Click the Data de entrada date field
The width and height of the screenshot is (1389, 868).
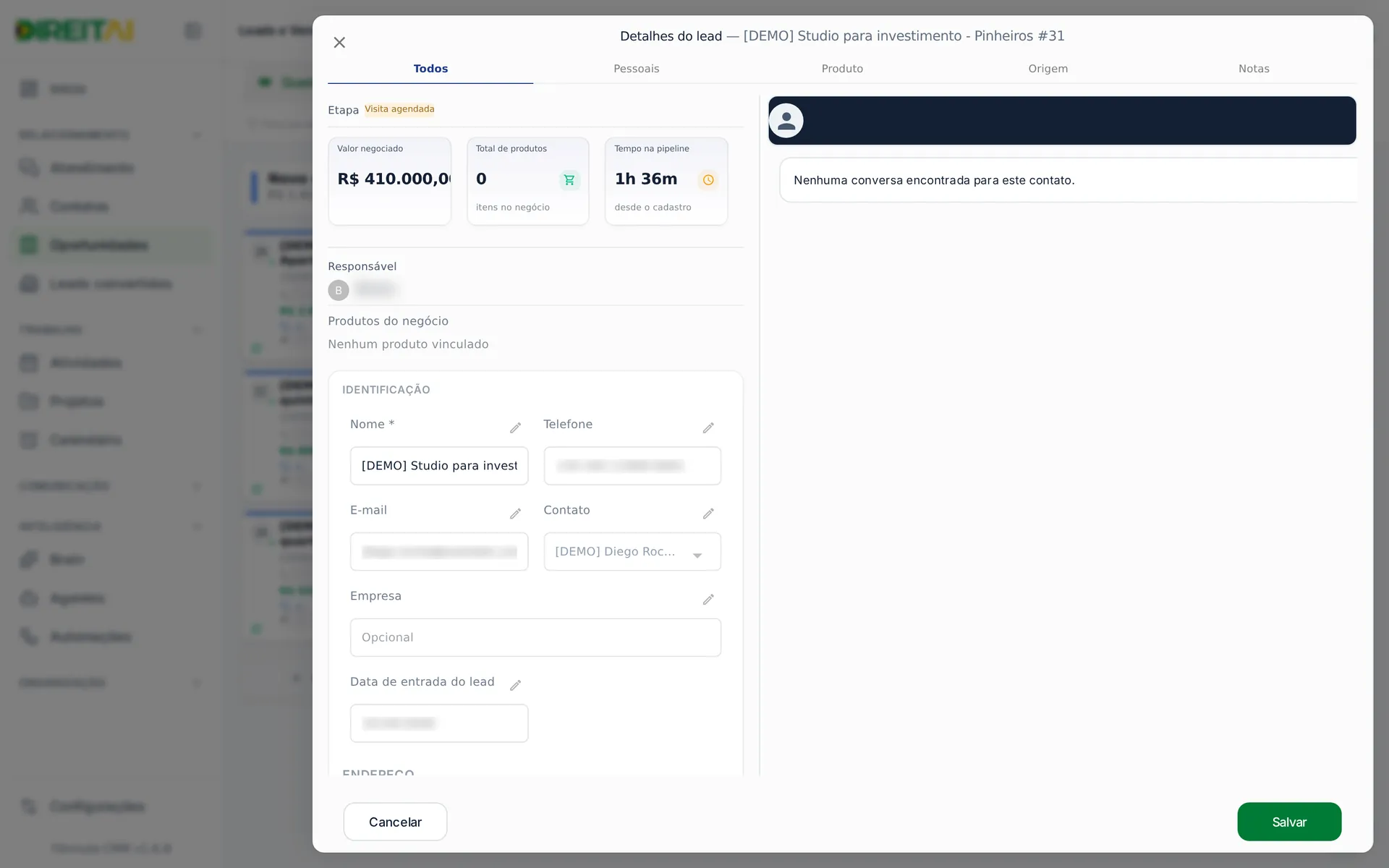pos(439,723)
